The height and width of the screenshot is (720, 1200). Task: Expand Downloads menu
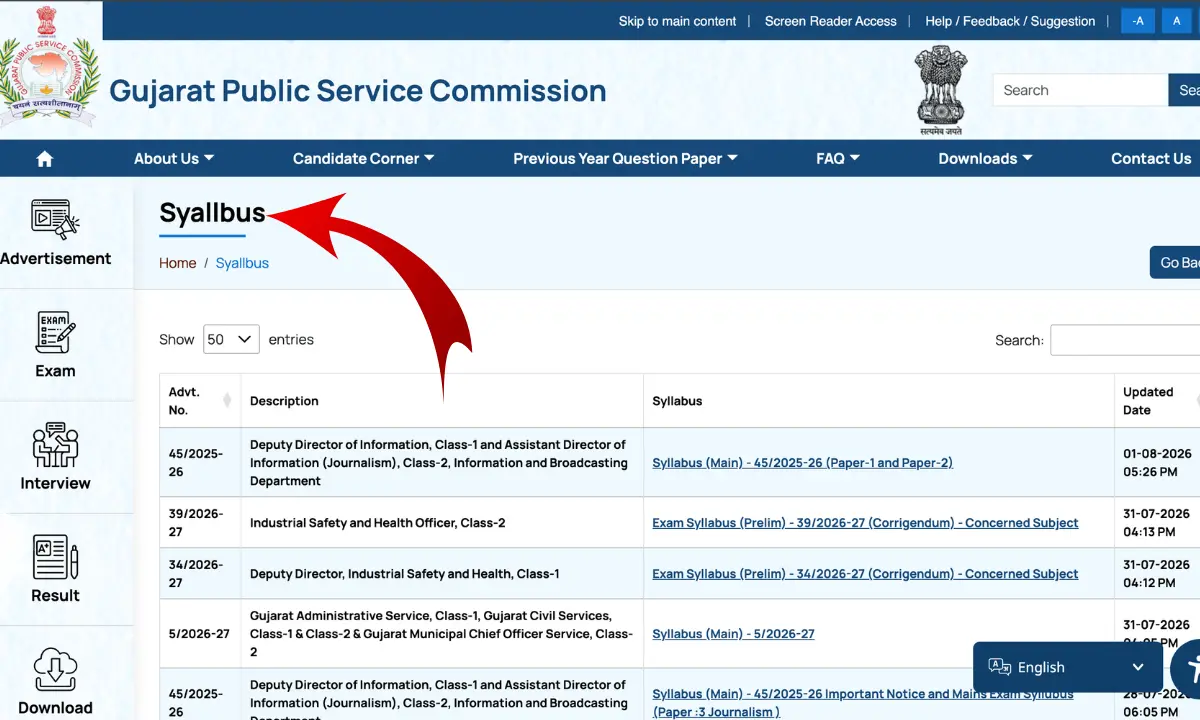coord(985,159)
